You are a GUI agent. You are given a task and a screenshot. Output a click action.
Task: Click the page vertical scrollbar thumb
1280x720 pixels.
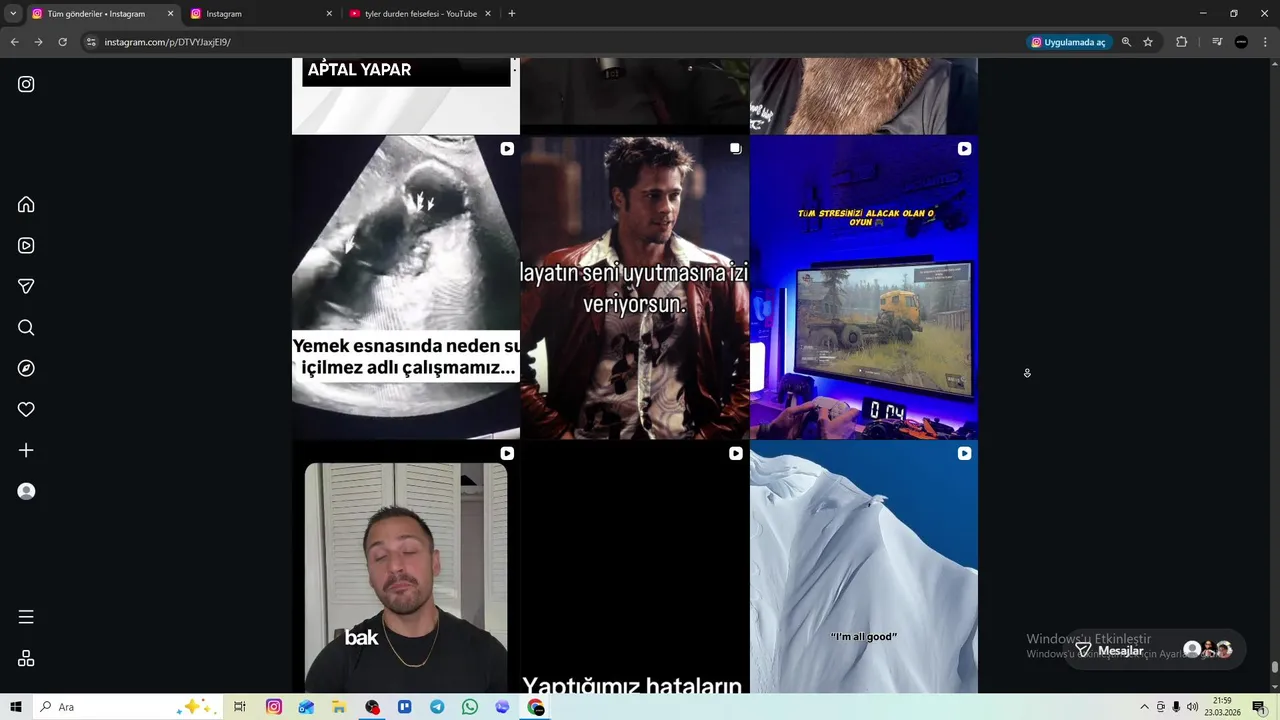(x=1274, y=668)
